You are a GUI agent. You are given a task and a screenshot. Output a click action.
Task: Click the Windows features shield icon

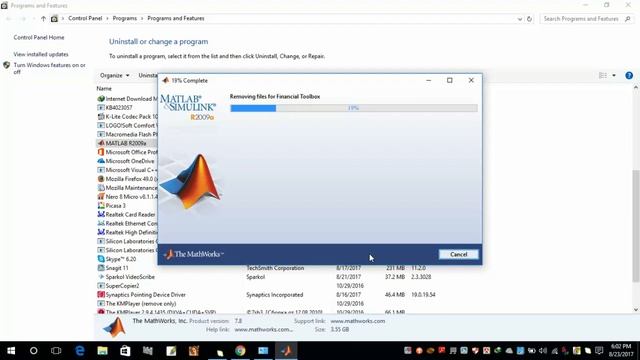tap(7, 65)
